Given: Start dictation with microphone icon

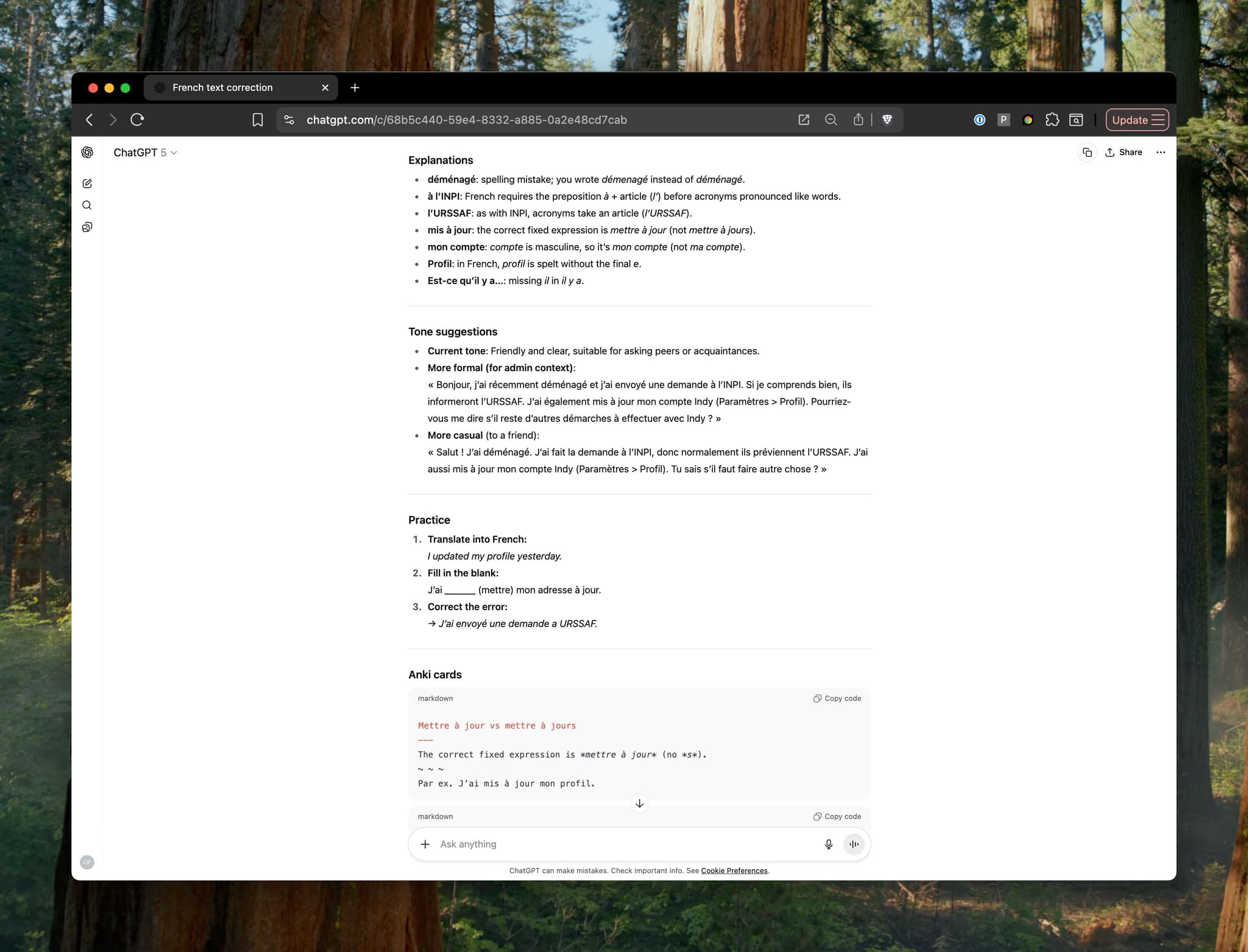Looking at the screenshot, I should tap(828, 844).
